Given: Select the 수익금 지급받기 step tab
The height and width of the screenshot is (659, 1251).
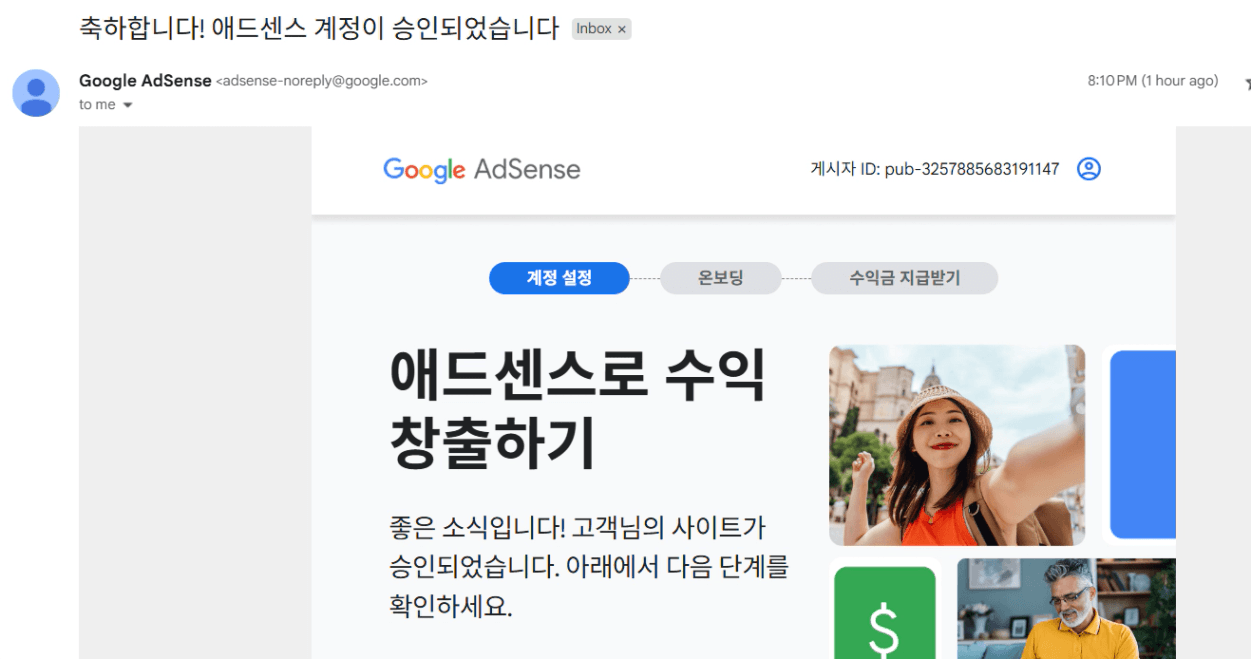Looking at the screenshot, I should point(904,278).
